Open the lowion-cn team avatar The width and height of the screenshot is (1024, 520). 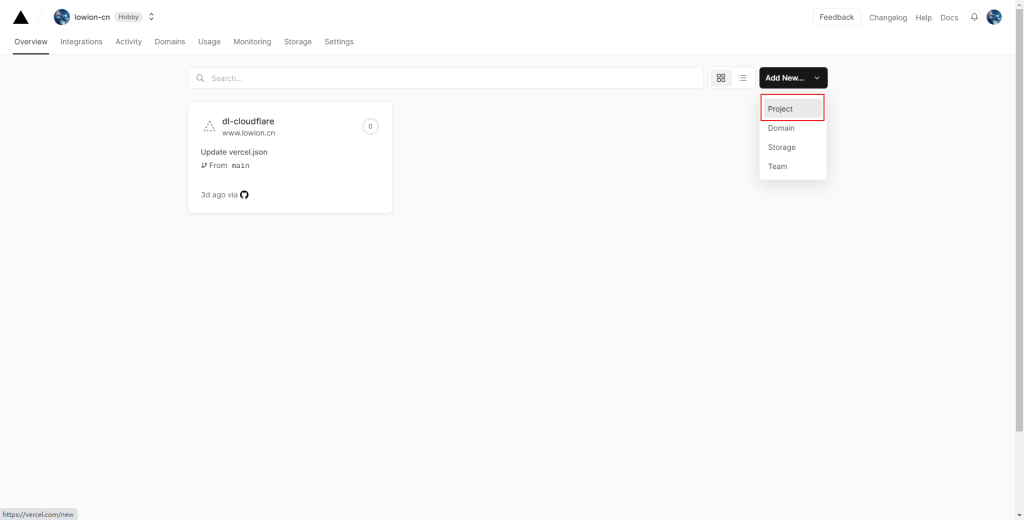pyautogui.click(x=62, y=17)
